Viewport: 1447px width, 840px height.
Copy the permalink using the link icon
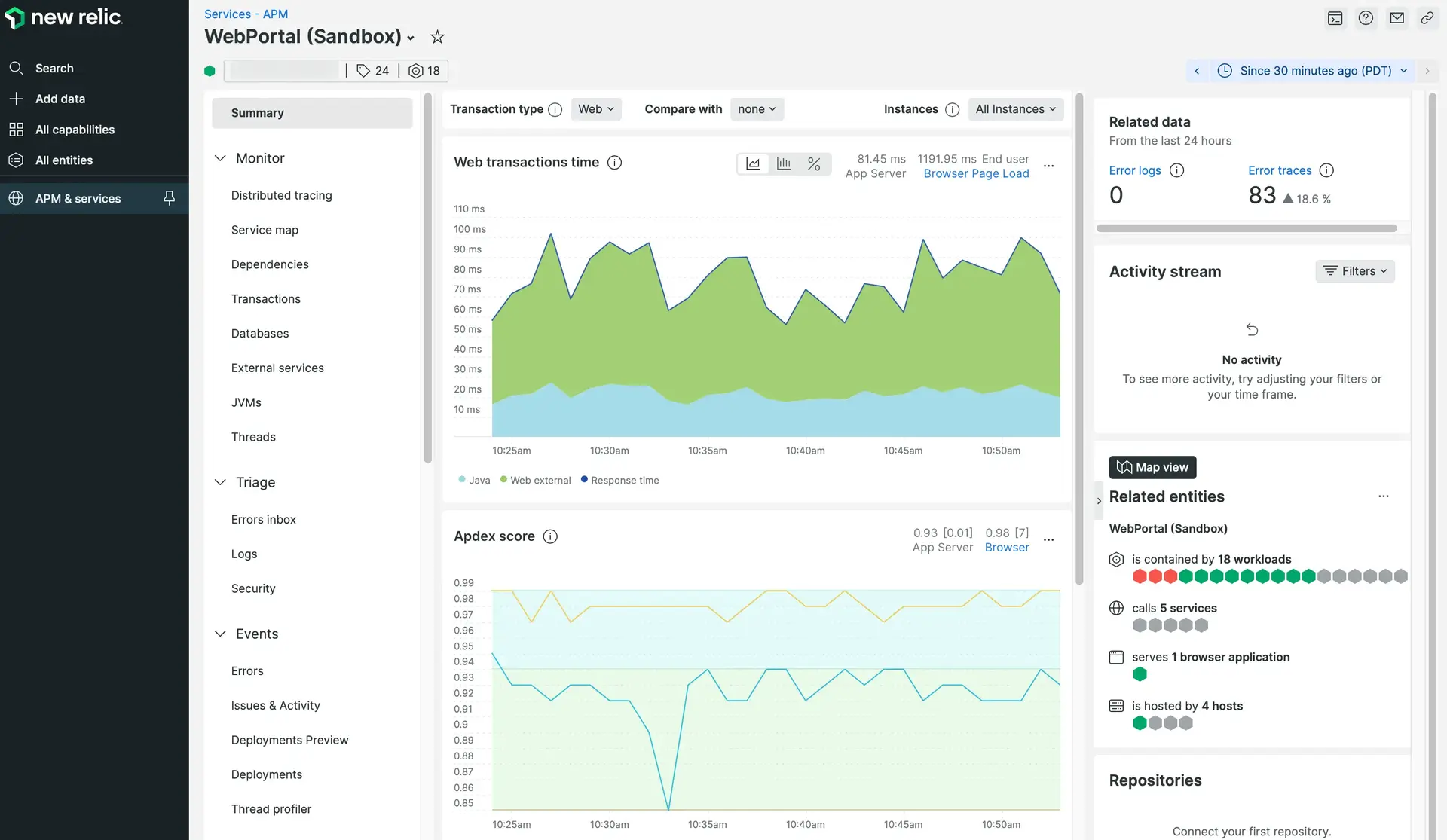[1427, 18]
